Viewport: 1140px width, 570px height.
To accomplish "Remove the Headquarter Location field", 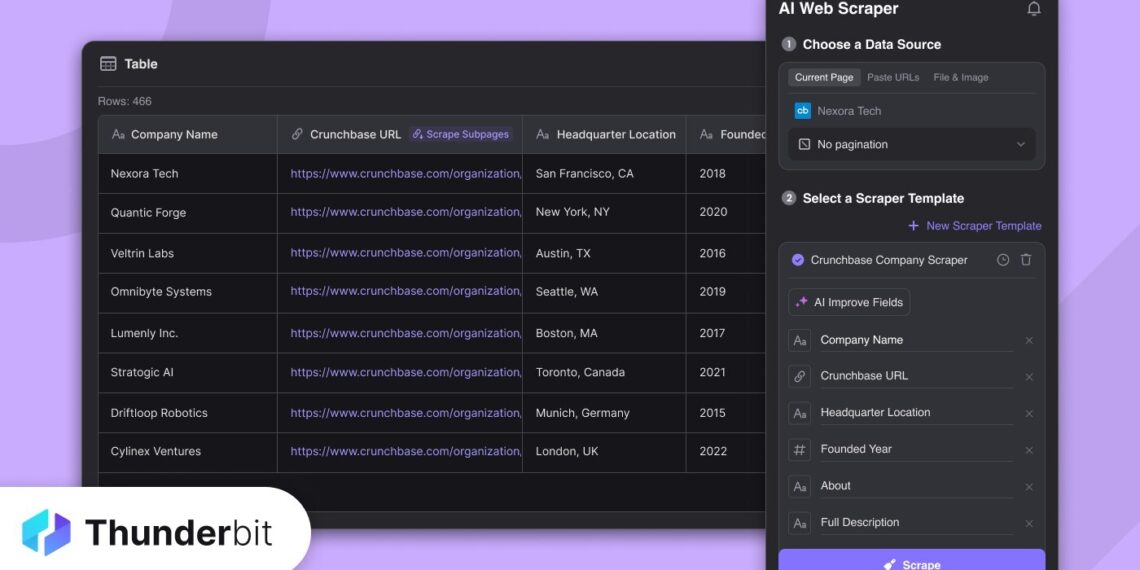I will pyautogui.click(x=1029, y=414).
